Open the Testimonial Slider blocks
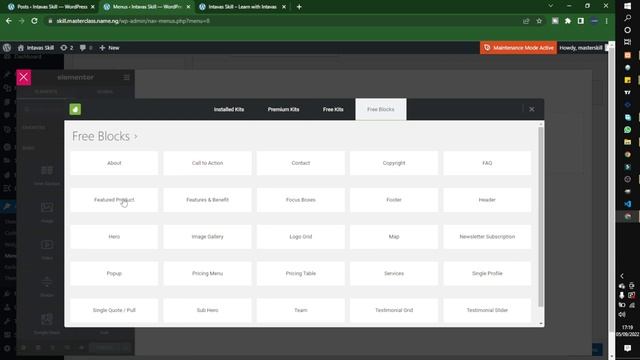 [x=487, y=310]
